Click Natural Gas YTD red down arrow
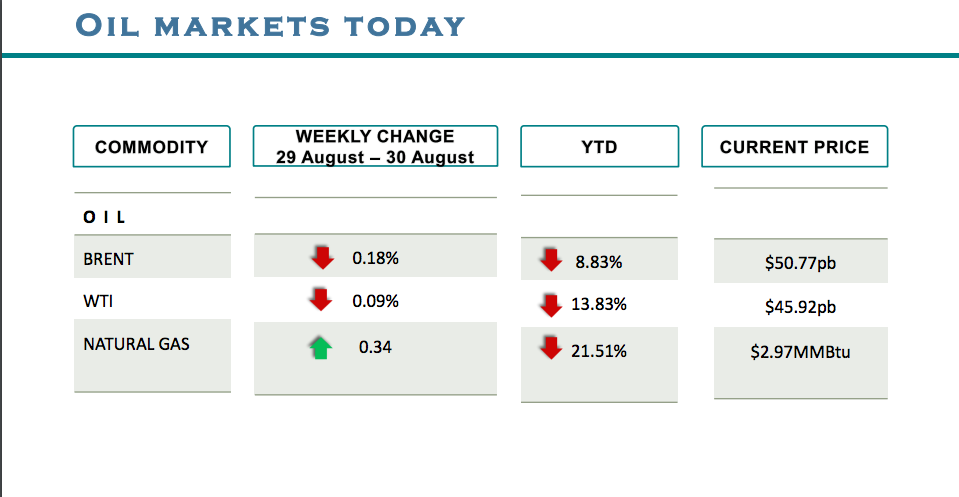 (550, 348)
